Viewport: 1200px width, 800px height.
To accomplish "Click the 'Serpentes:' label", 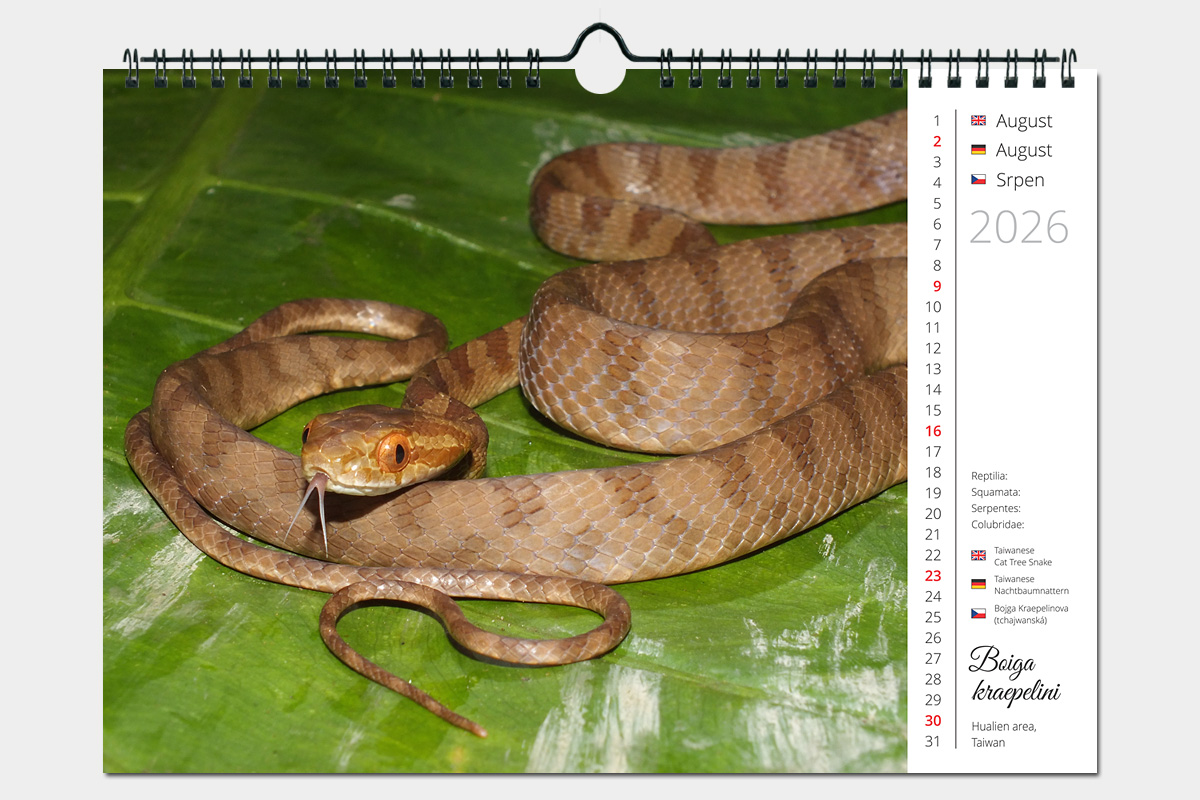I will tap(996, 508).
